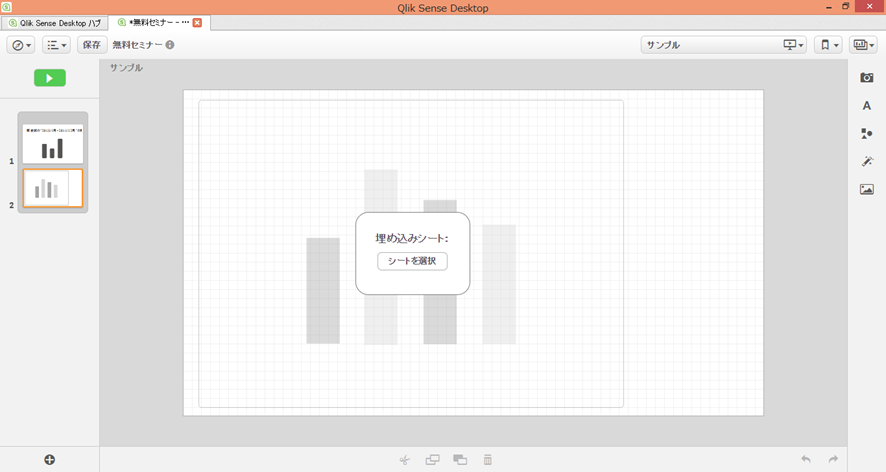
Task: Open the media library image icon
Action: 866,189
